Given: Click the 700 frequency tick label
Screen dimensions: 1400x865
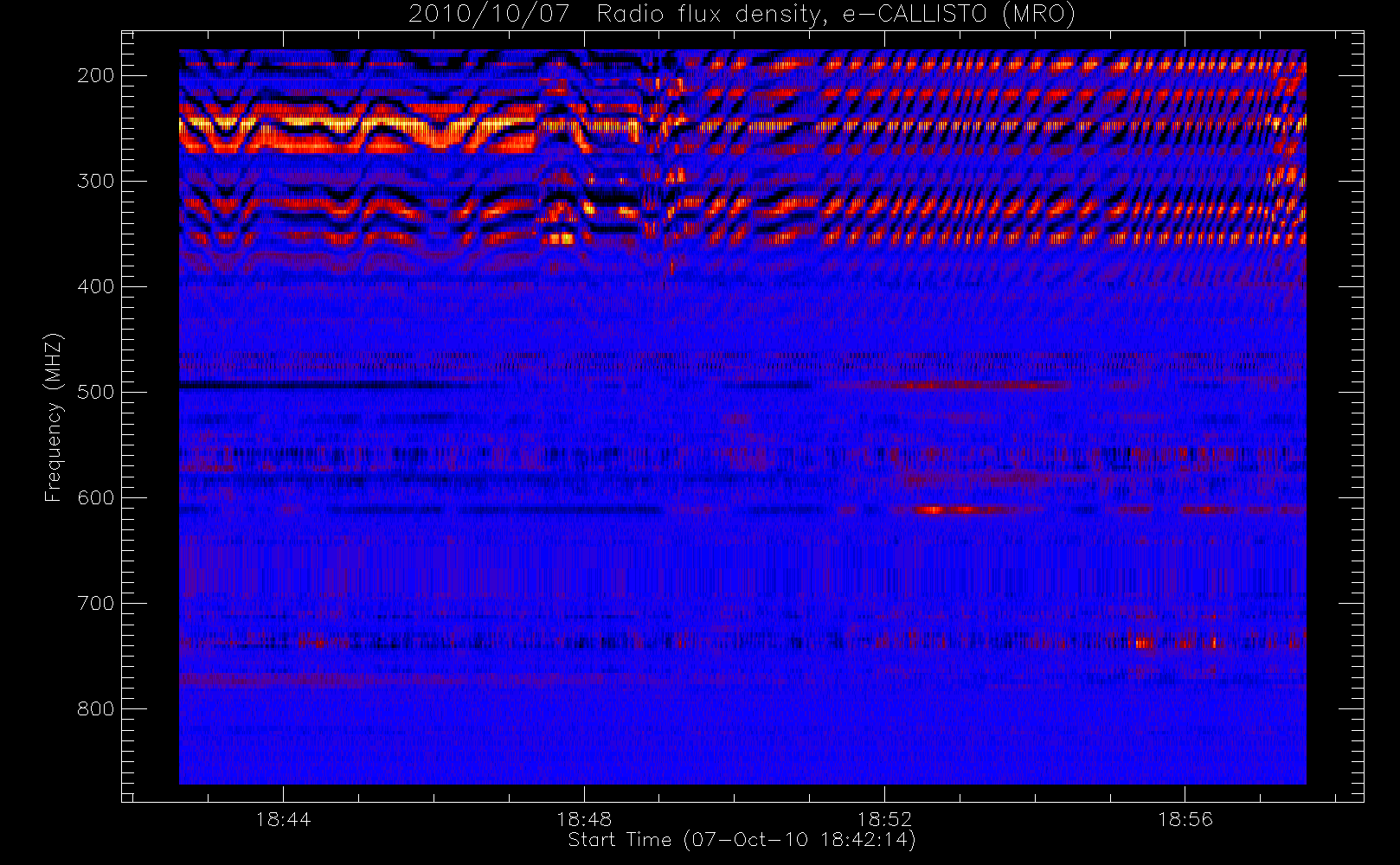Looking at the screenshot, I should pyautogui.click(x=96, y=603).
